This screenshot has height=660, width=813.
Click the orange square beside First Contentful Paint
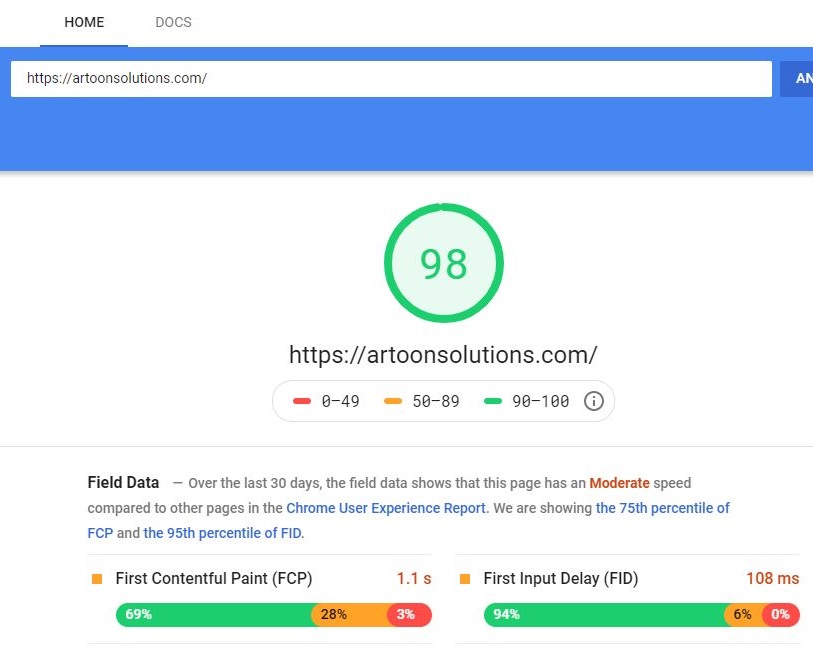click(x=97, y=579)
